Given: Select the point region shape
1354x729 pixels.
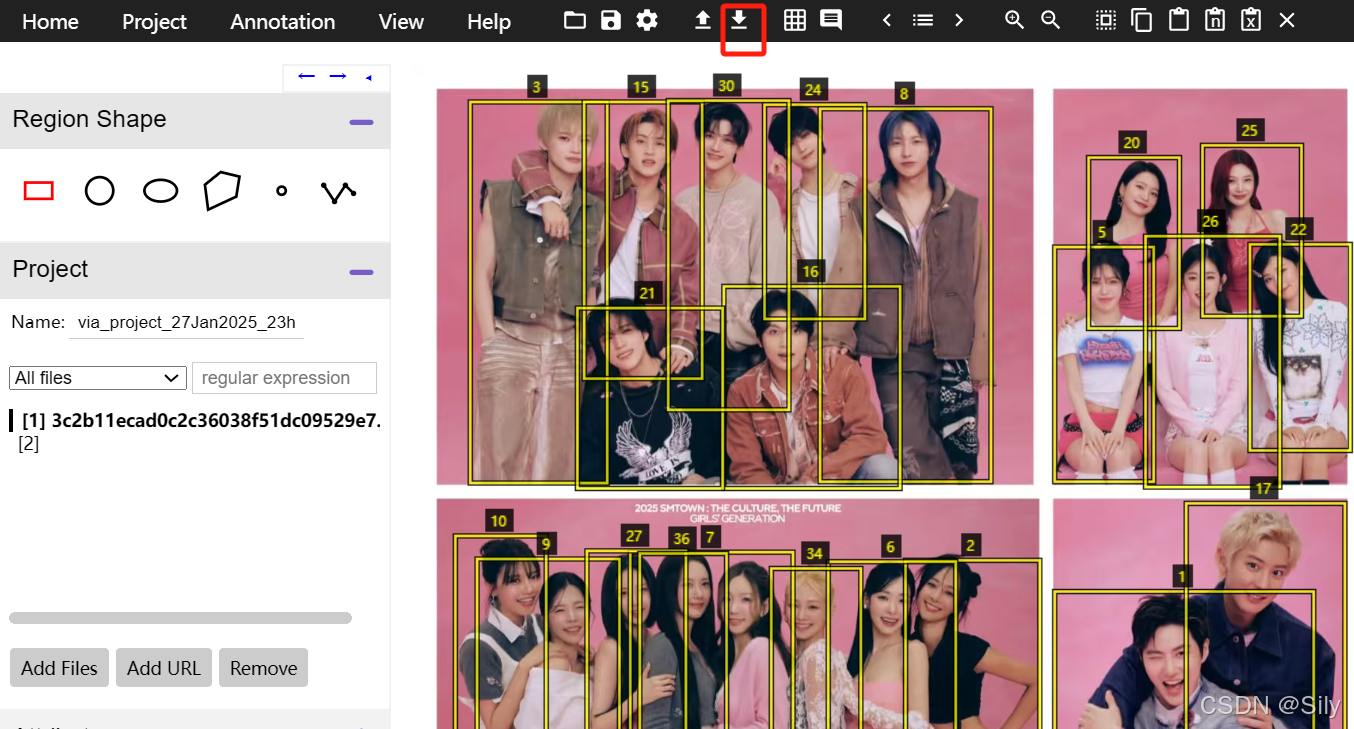Looking at the screenshot, I should tap(282, 190).
